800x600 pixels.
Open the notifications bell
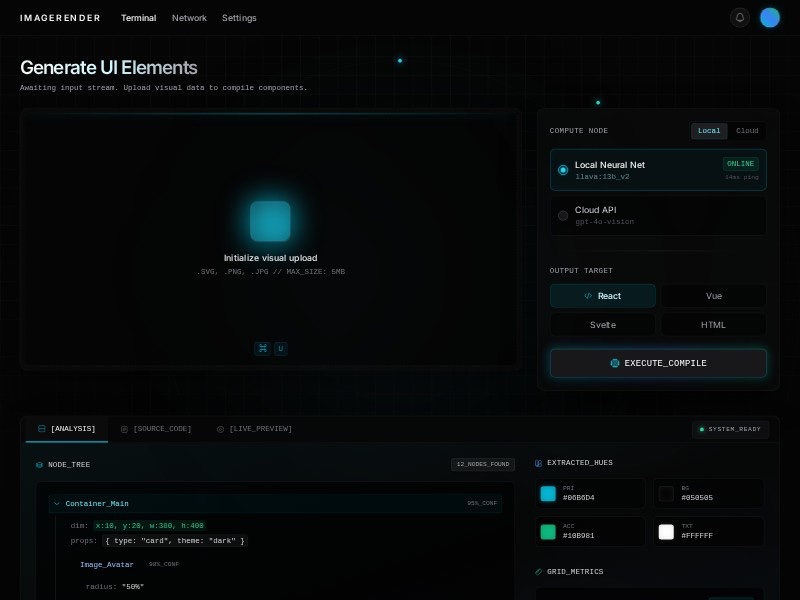point(740,17)
